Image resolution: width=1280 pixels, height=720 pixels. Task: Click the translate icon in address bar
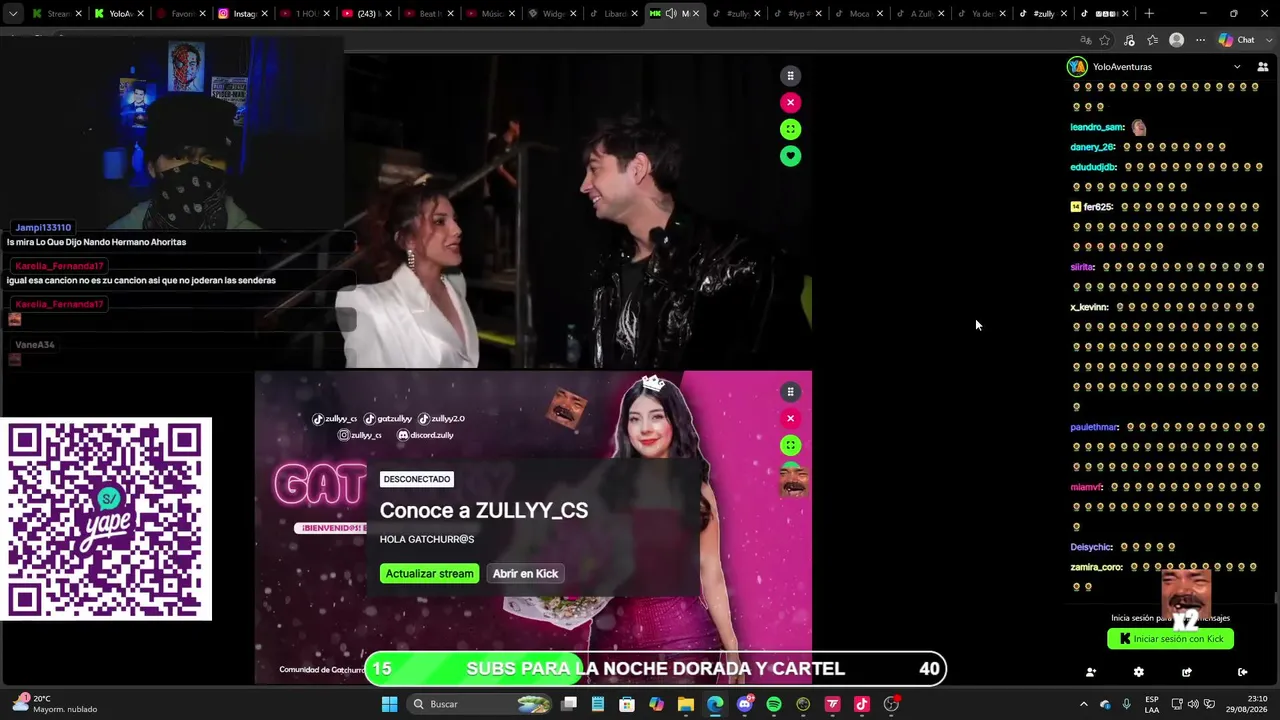(x=1086, y=40)
